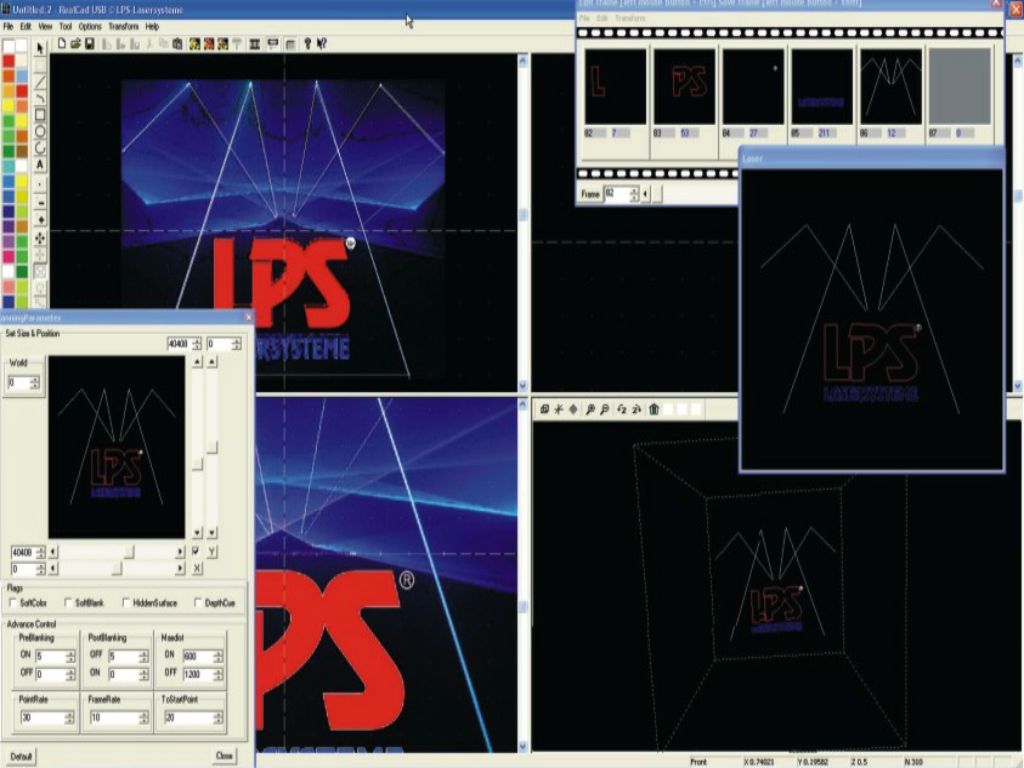Viewport: 1024px width, 768px height.
Task: Toggle the HiddenSurface flag
Action: click(127, 603)
